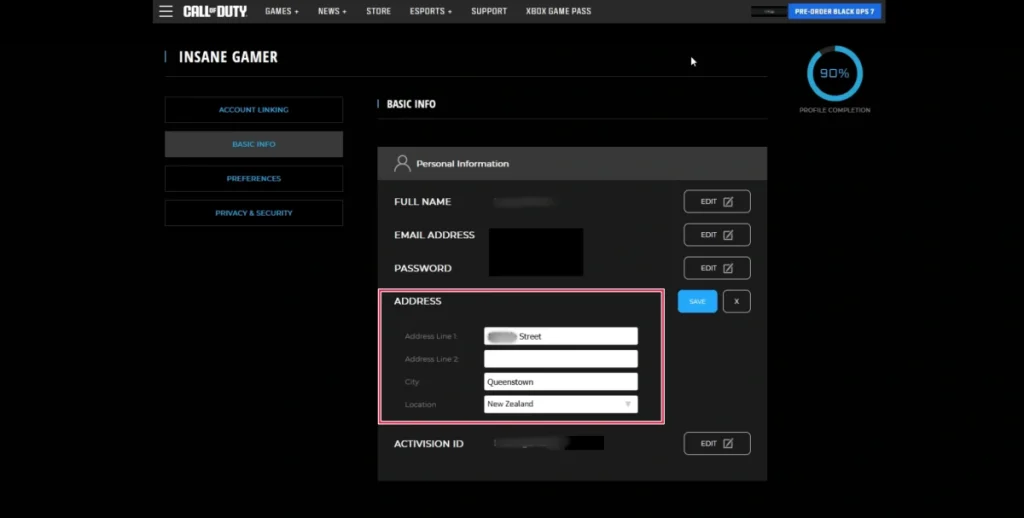This screenshot has height=518, width=1024.
Task: Click the City field with Queenstown
Action: (x=560, y=381)
